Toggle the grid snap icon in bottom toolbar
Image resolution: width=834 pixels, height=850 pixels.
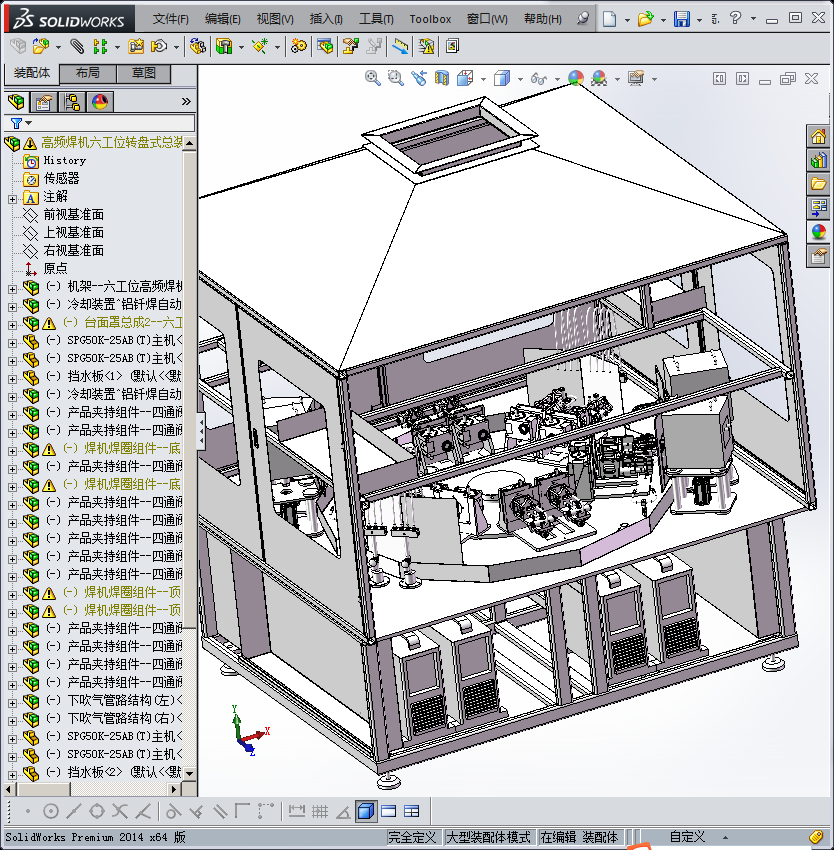[320, 811]
